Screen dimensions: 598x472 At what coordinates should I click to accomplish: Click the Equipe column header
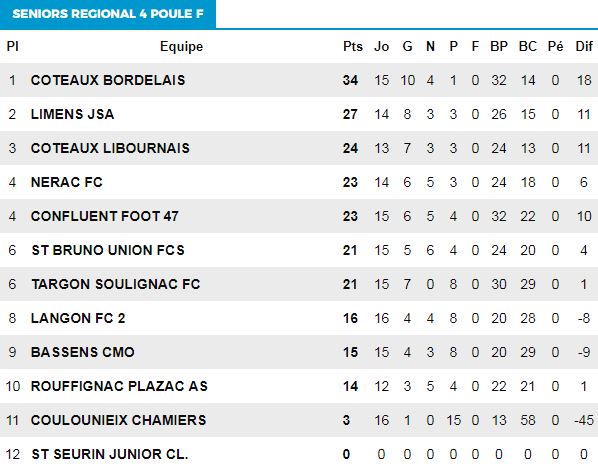182,47
